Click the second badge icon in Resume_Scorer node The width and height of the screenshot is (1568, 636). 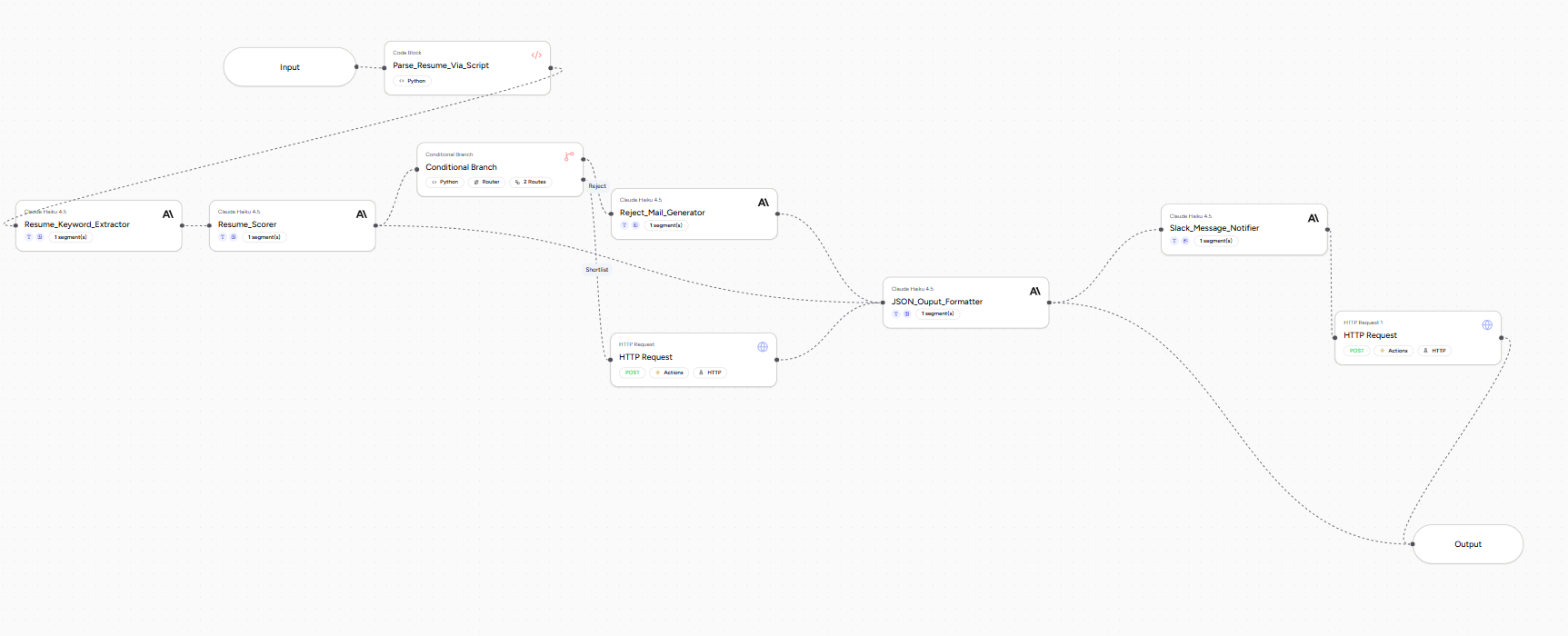[x=234, y=237]
